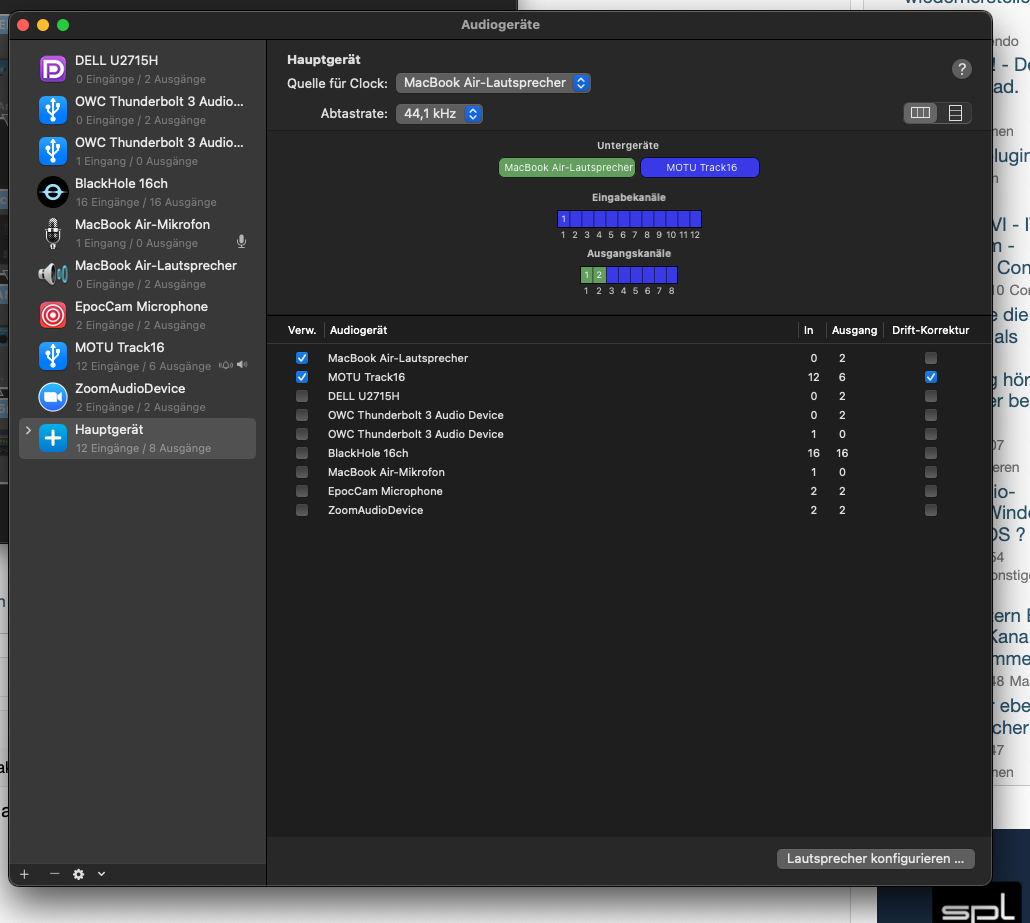Expand the Hauptgerät disclosure chevron
The image size is (1030, 923).
(28, 430)
